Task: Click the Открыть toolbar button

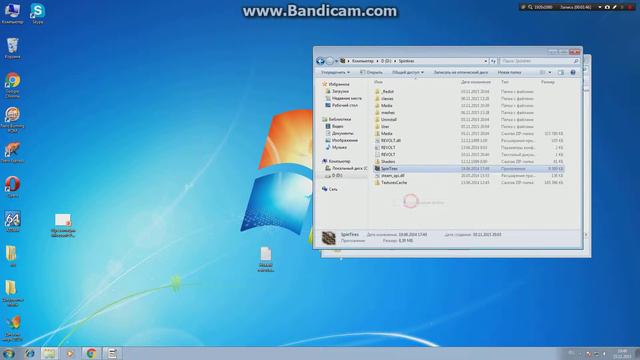Action: pyautogui.click(x=371, y=72)
